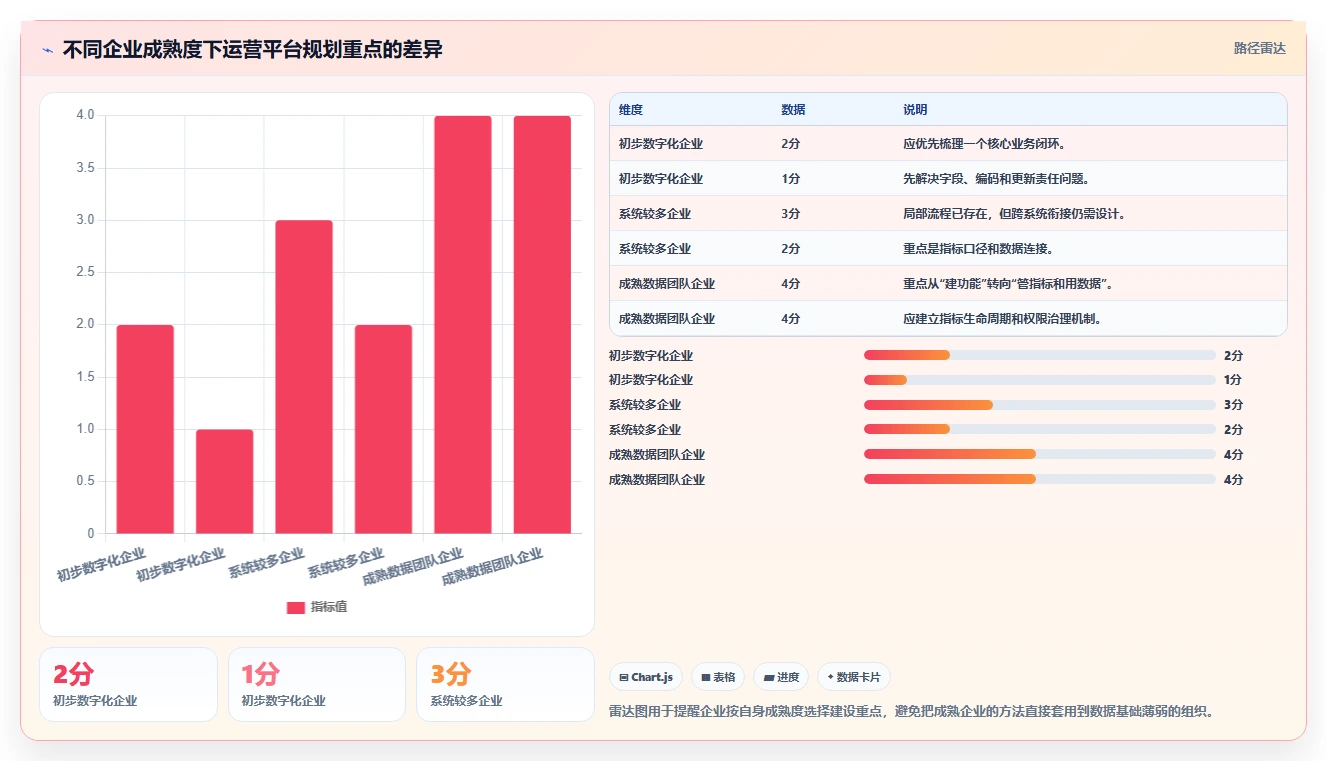Click the 初步数字化企业 progress bar showing 1分

click(x=1040, y=380)
